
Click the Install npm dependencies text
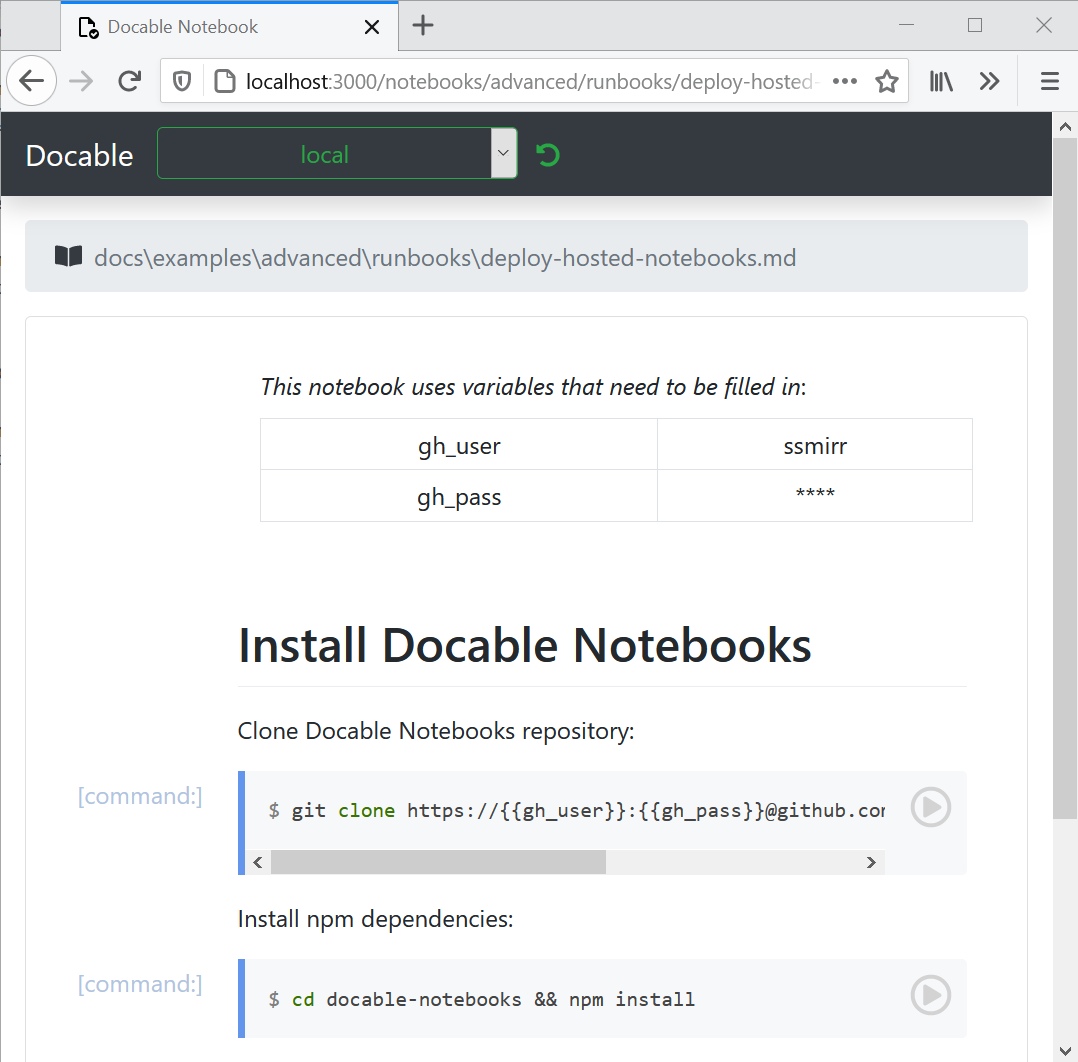coord(375,919)
